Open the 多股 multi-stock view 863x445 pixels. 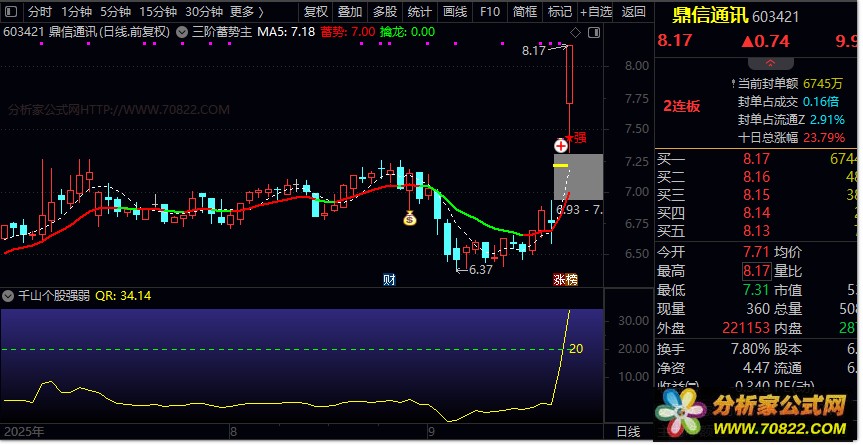pos(385,12)
